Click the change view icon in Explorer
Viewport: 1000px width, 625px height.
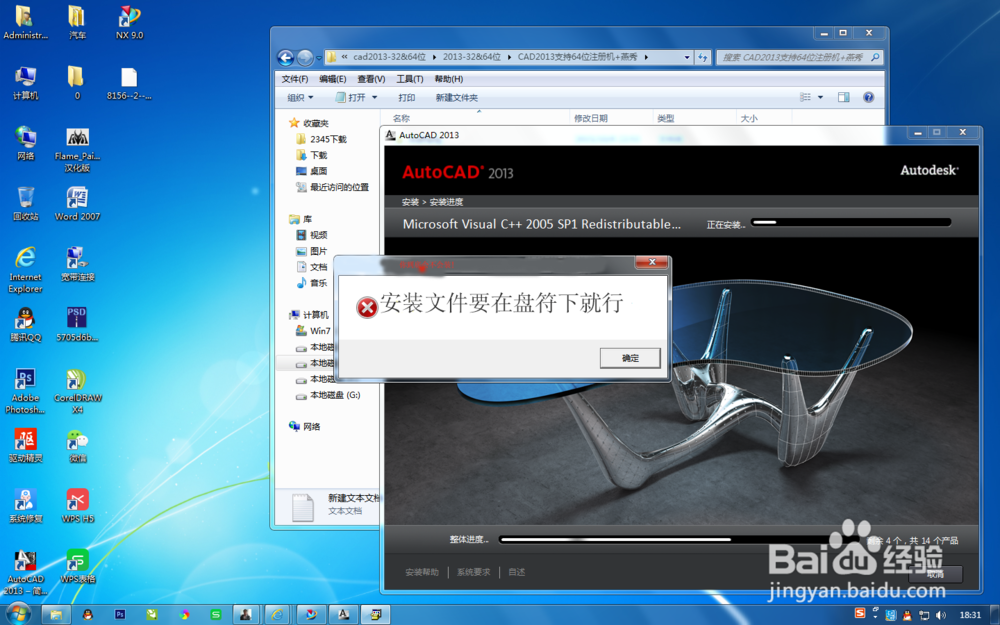pos(805,97)
